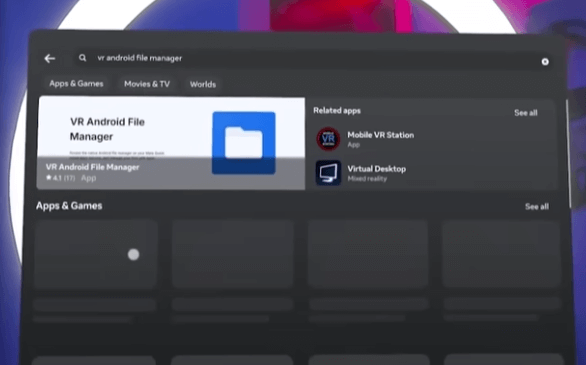Open the Mobile VR Station listing title
The height and width of the screenshot is (365, 586).
pos(380,135)
